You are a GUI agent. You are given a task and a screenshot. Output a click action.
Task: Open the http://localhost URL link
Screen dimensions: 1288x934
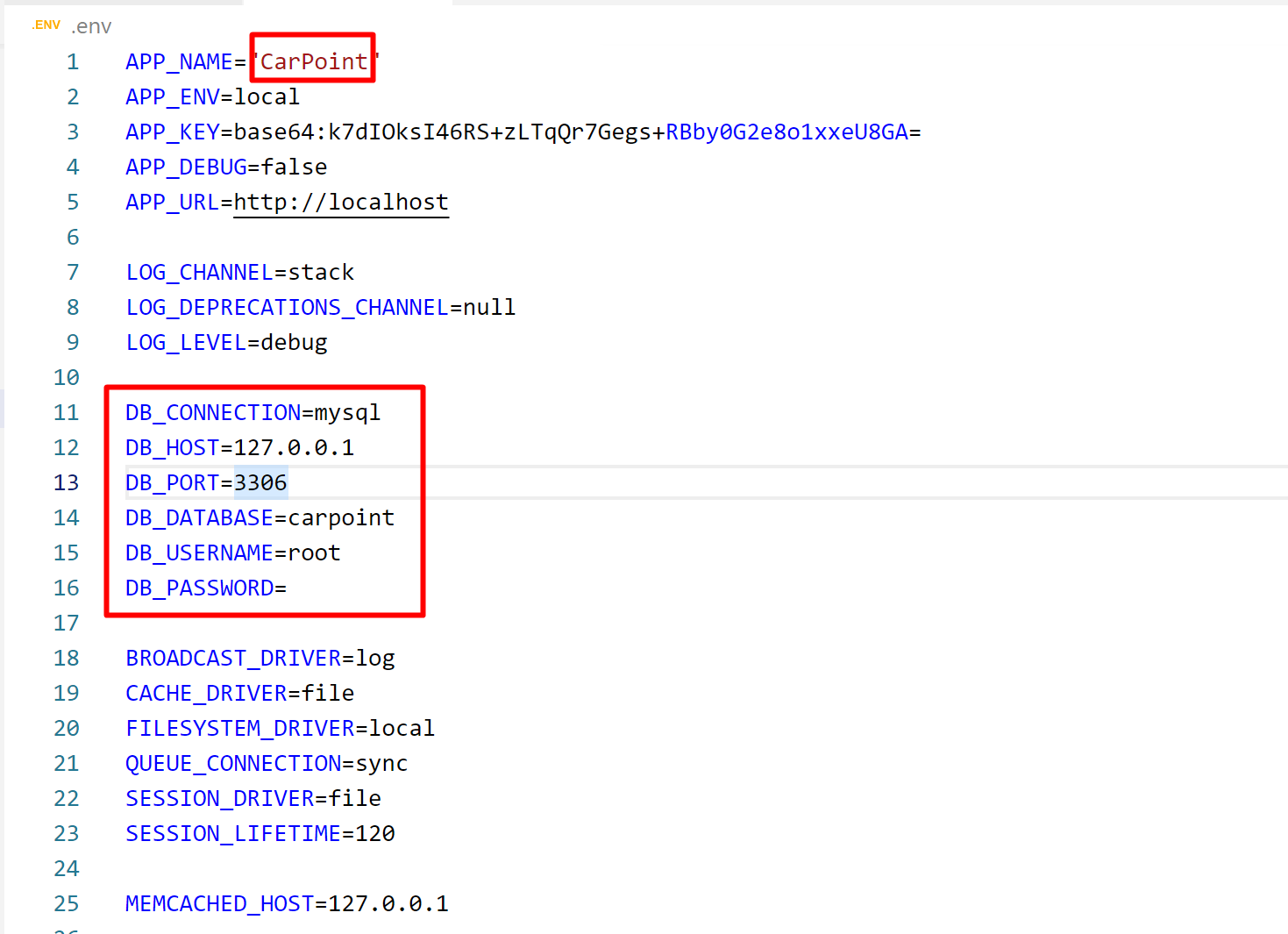tap(340, 203)
